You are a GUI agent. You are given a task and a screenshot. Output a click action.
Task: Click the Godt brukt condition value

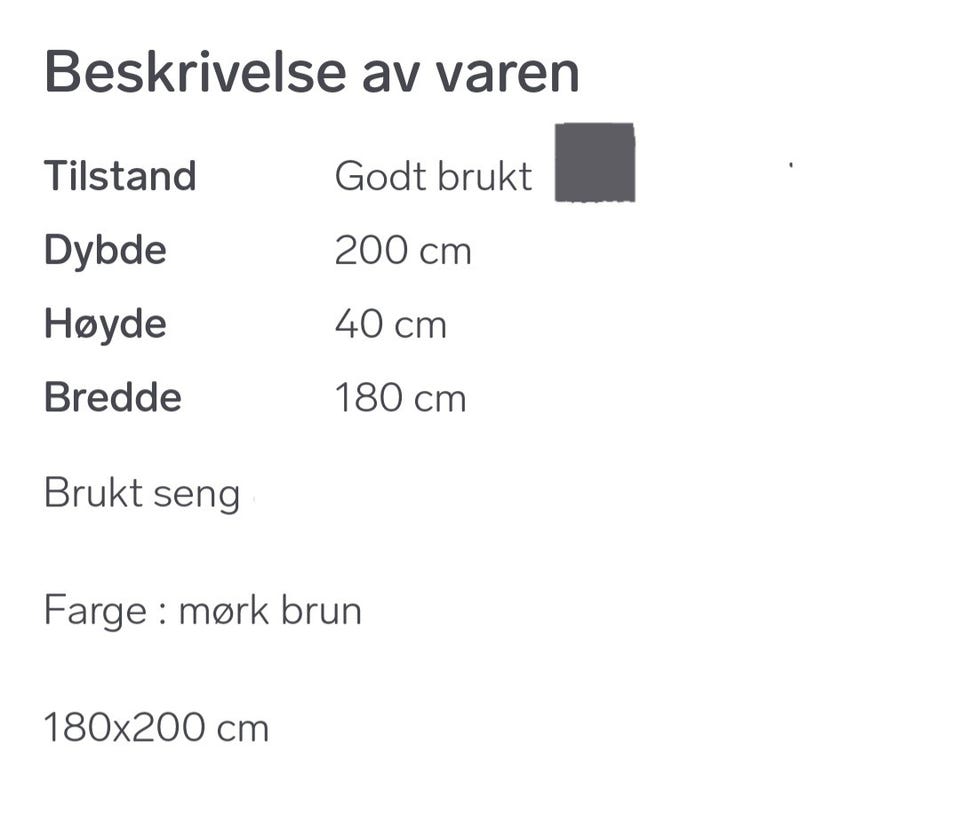pyautogui.click(x=433, y=177)
